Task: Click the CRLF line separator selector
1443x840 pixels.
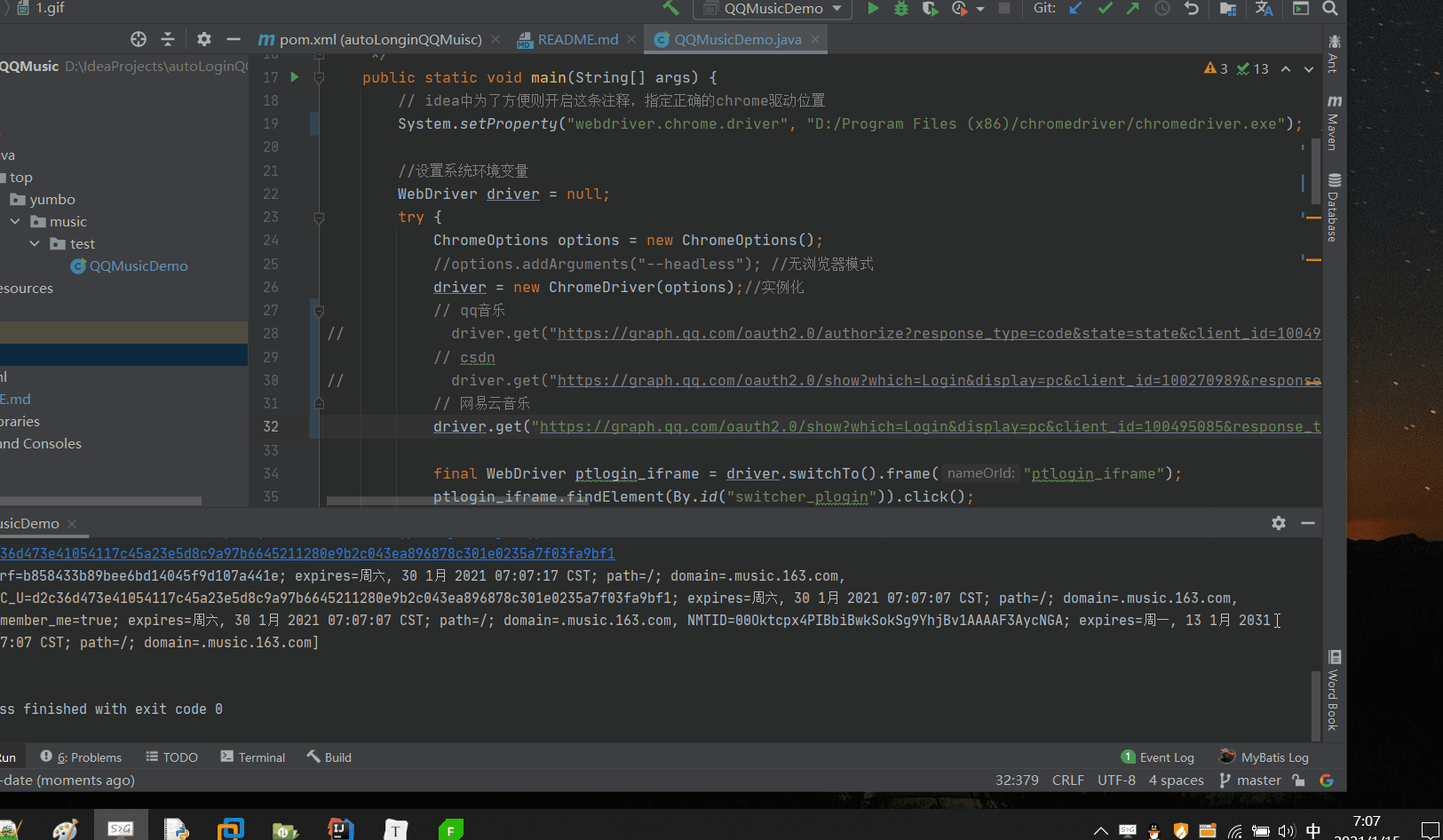Action: 1068,780
